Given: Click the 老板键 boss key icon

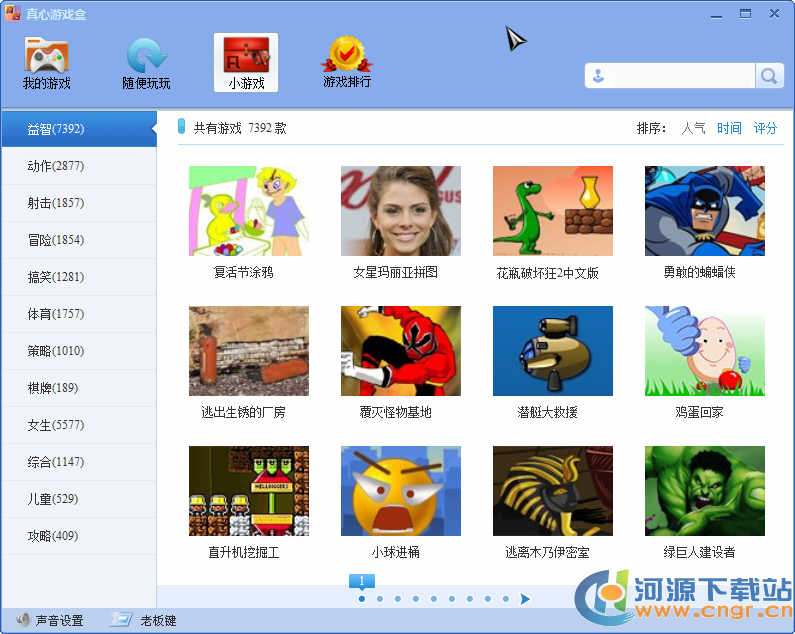Looking at the screenshot, I should [121, 620].
